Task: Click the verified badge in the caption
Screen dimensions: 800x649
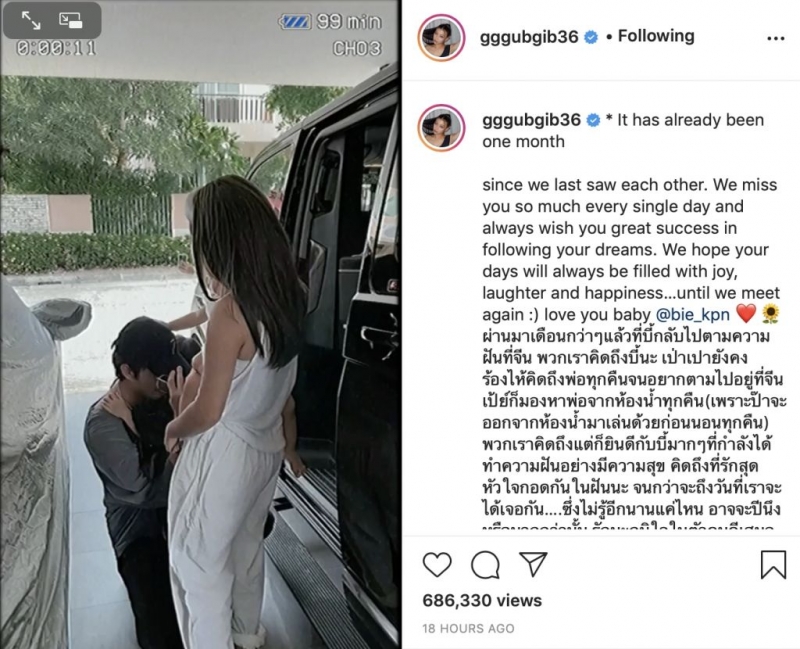Action: pyautogui.click(x=593, y=120)
